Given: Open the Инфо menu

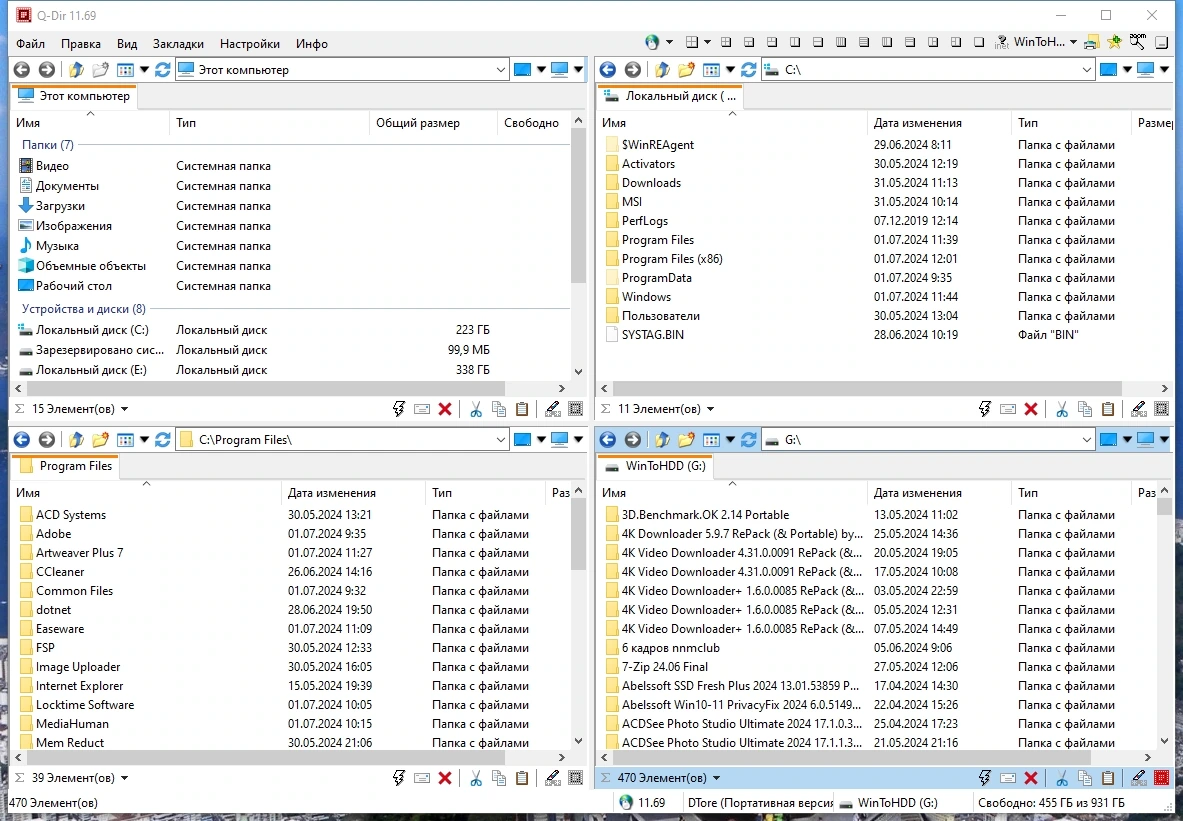Looking at the screenshot, I should (x=312, y=44).
